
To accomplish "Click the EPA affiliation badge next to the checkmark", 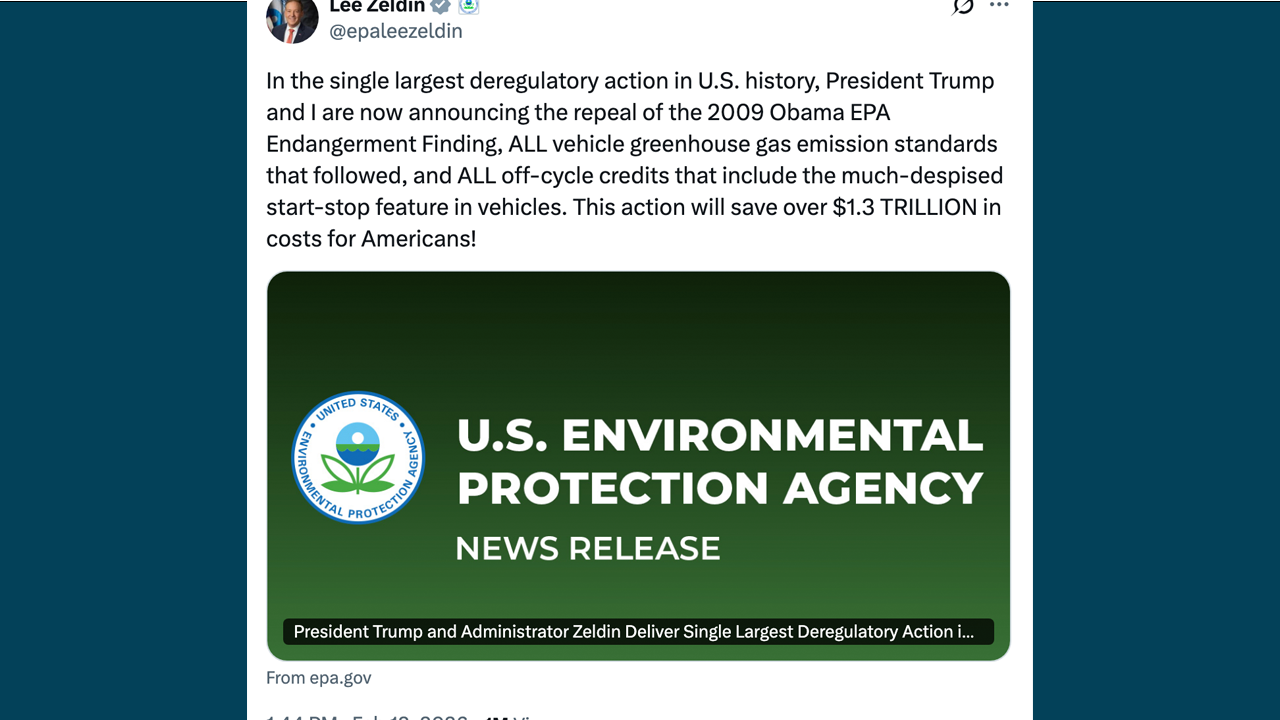I will pos(466,6).
